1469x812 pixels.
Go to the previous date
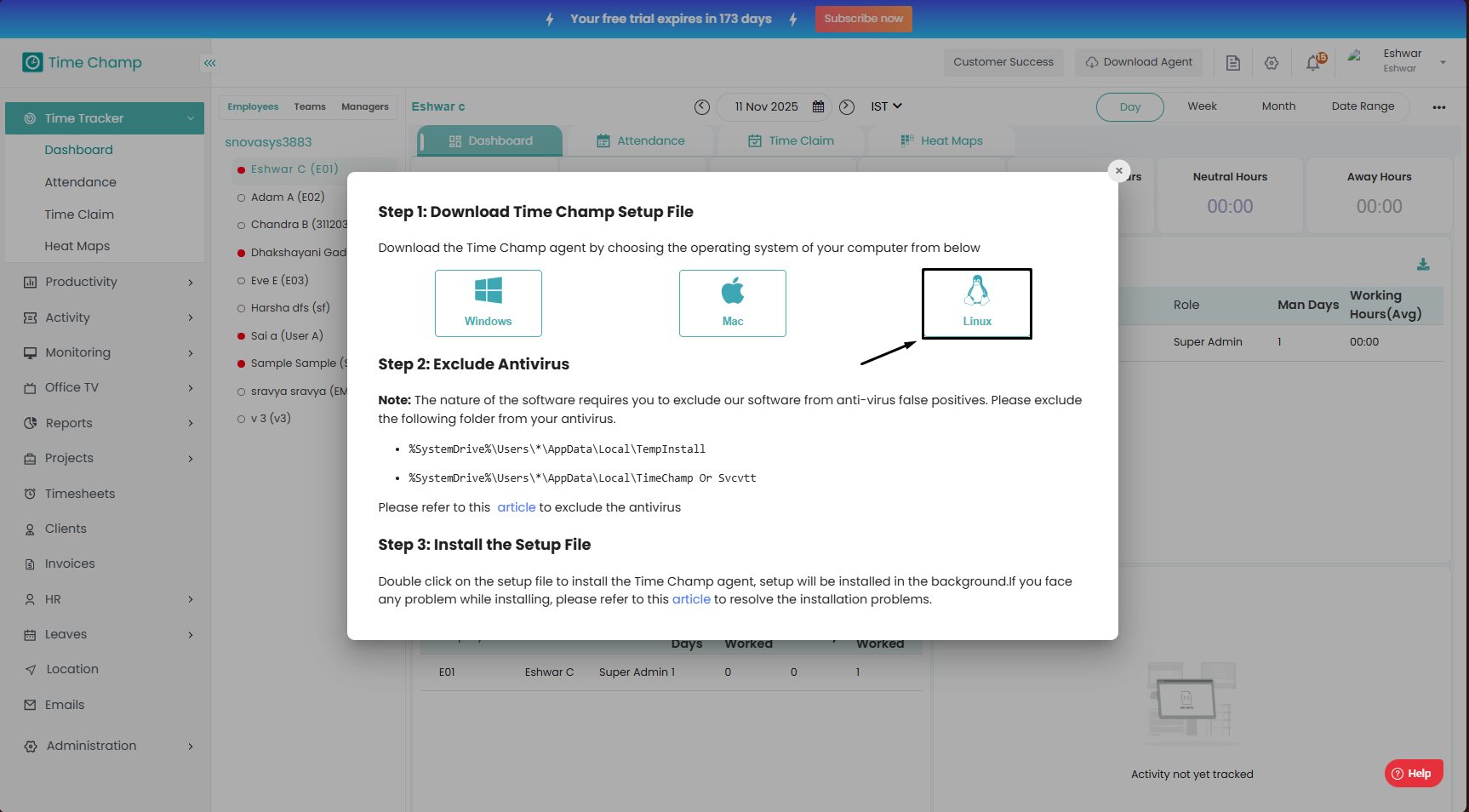(702, 107)
